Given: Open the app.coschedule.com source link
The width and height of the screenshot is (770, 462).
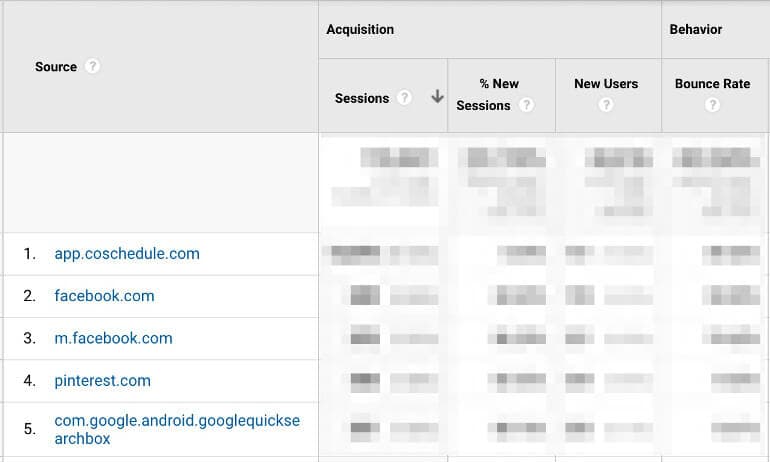Looking at the screenshot, I should [127, 254].
